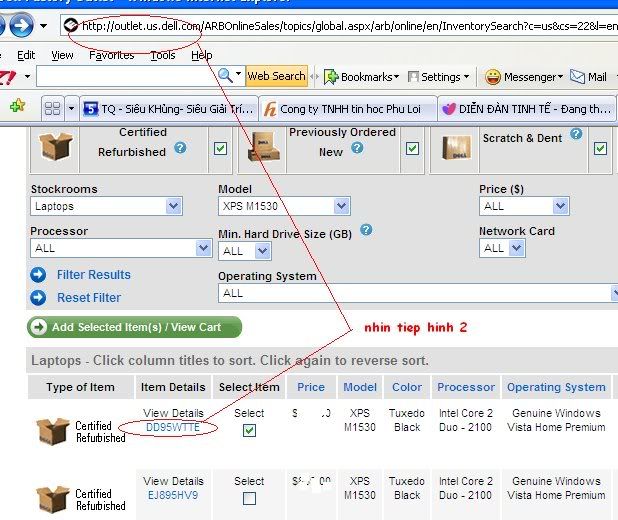
Task: Click the blue arrow beside Reset Filter
Action: (x=38, y=298)
